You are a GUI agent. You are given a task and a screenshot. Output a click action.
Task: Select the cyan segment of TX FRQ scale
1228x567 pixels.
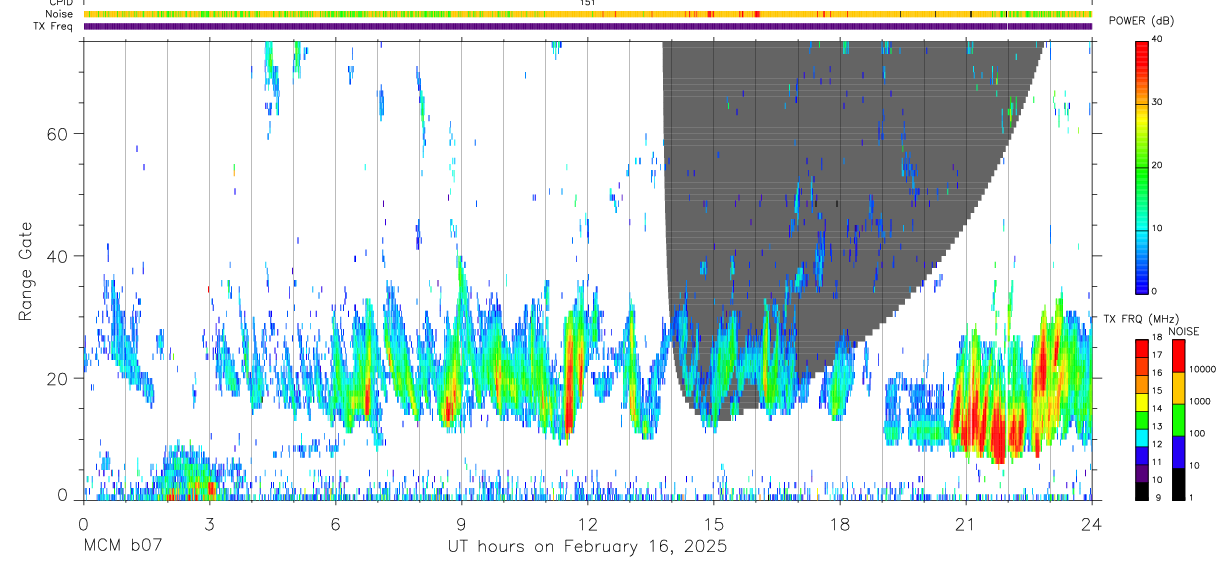click(x=1141, y=436)
